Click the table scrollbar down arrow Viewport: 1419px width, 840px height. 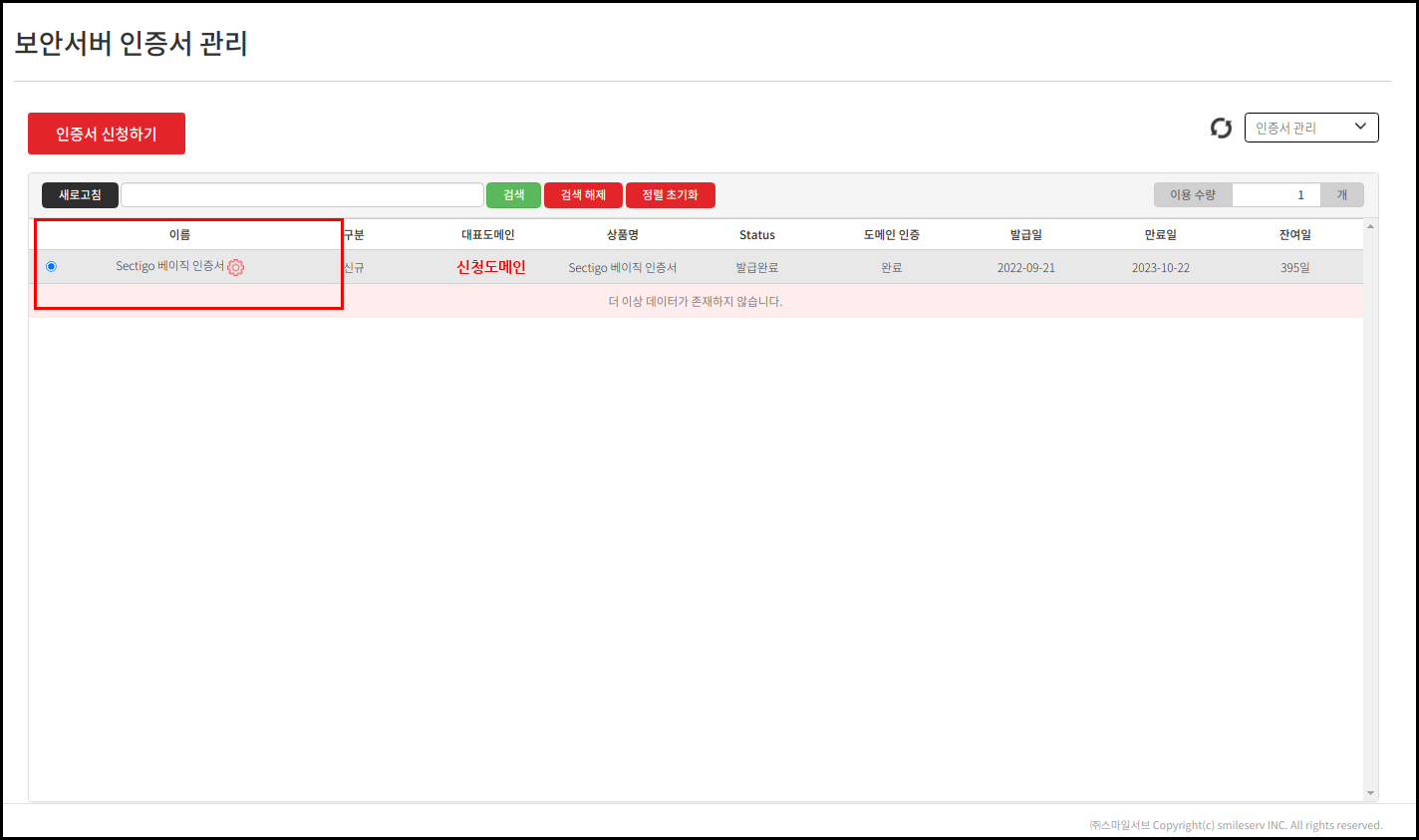(1371, 793)
